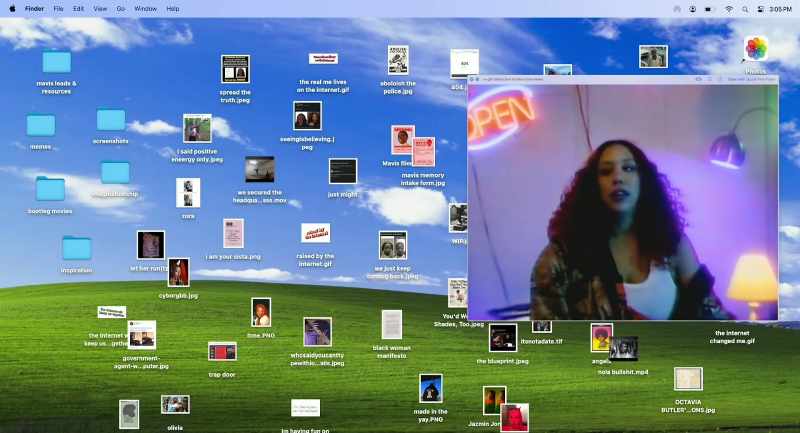The width and height of the screenshot is (800, 433).
Task: Open Spotlight search magnifier icon
Action: 745,9
